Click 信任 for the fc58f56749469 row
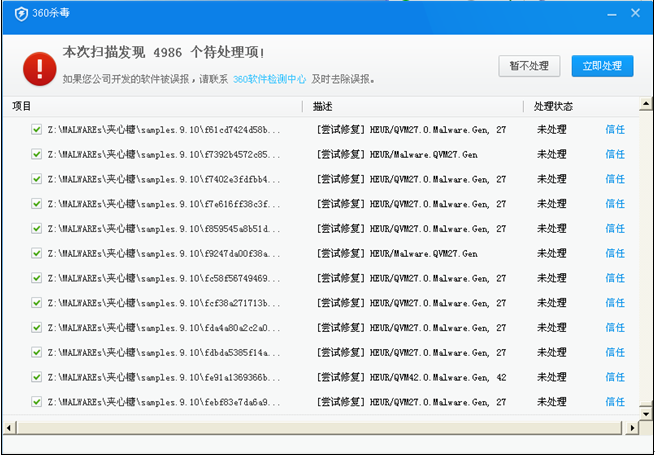This screenshot has width=655, height=457. [x=615, y=278]
